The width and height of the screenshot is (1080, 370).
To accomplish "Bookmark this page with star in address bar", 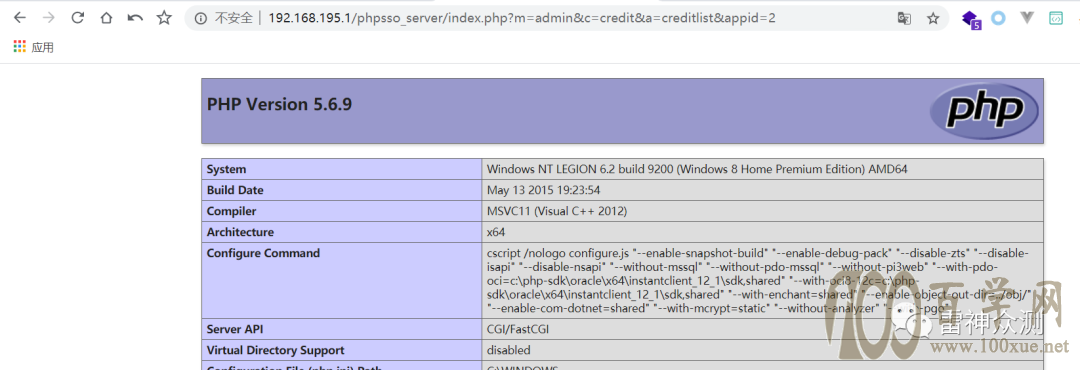I will coord(933,19).
